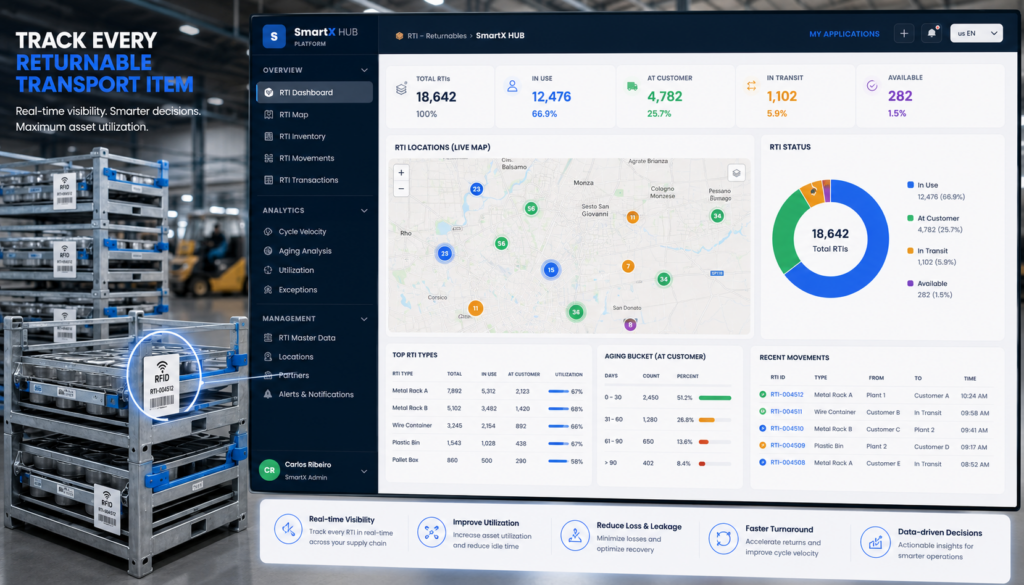Click the > 90 days bucket row
Viewport: 1024px width, 585px height.
pyautogui.click(x=667, y=464)
